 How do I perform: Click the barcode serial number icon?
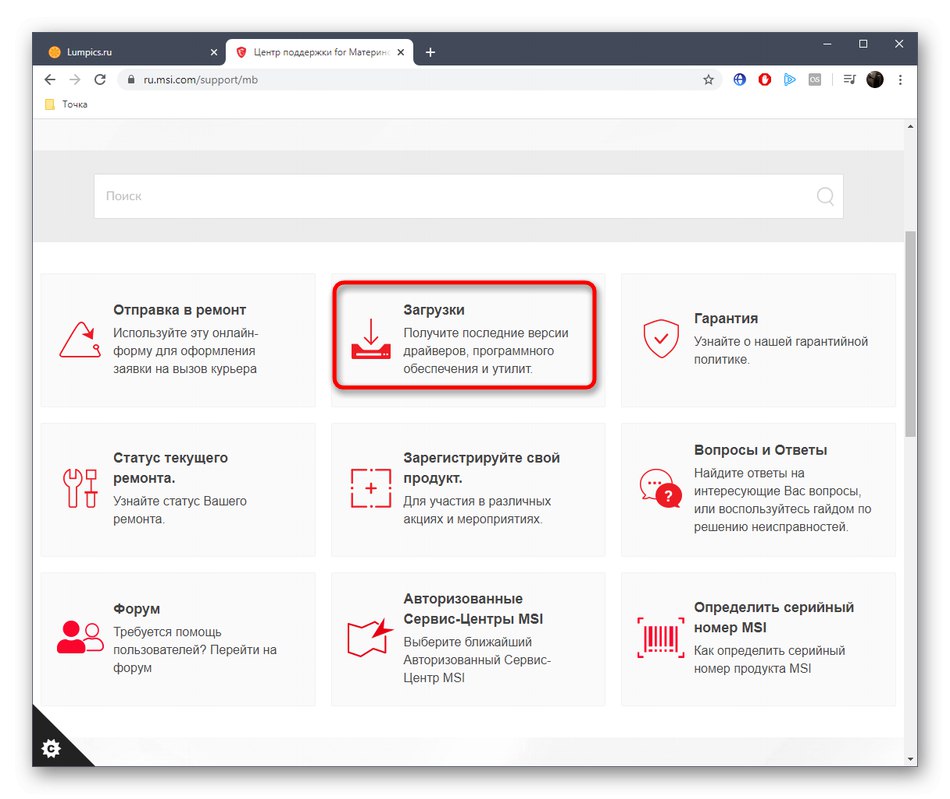(660, 637)
